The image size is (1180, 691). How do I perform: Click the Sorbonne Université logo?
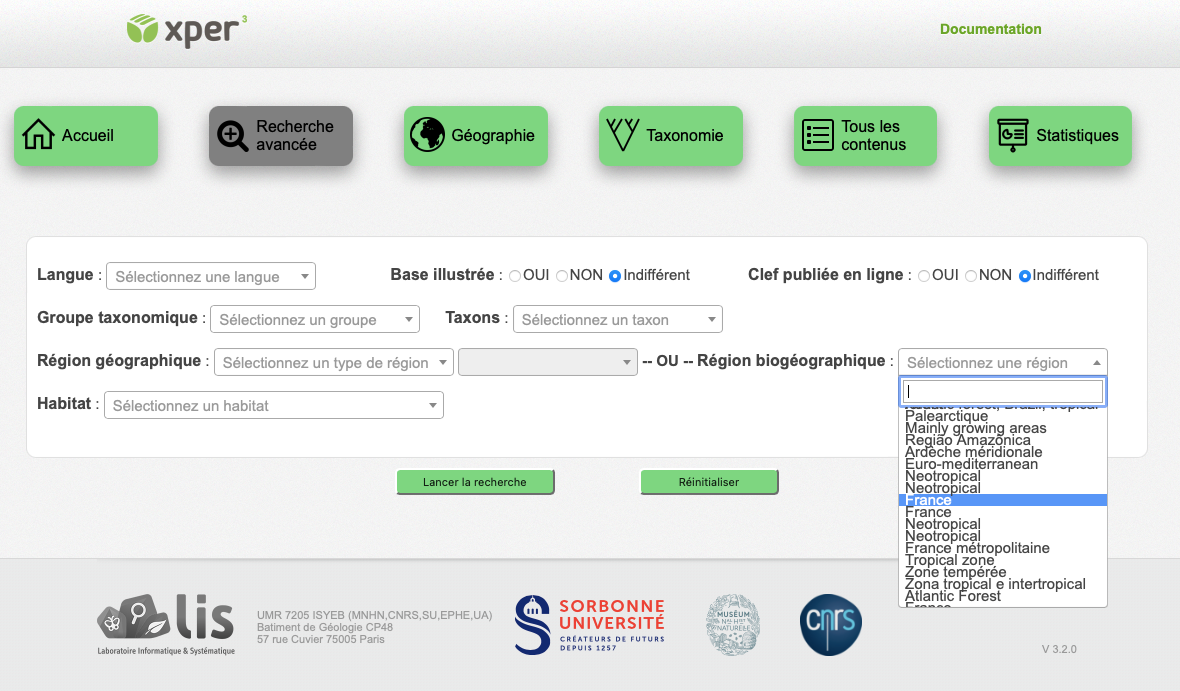click(590, 624)
